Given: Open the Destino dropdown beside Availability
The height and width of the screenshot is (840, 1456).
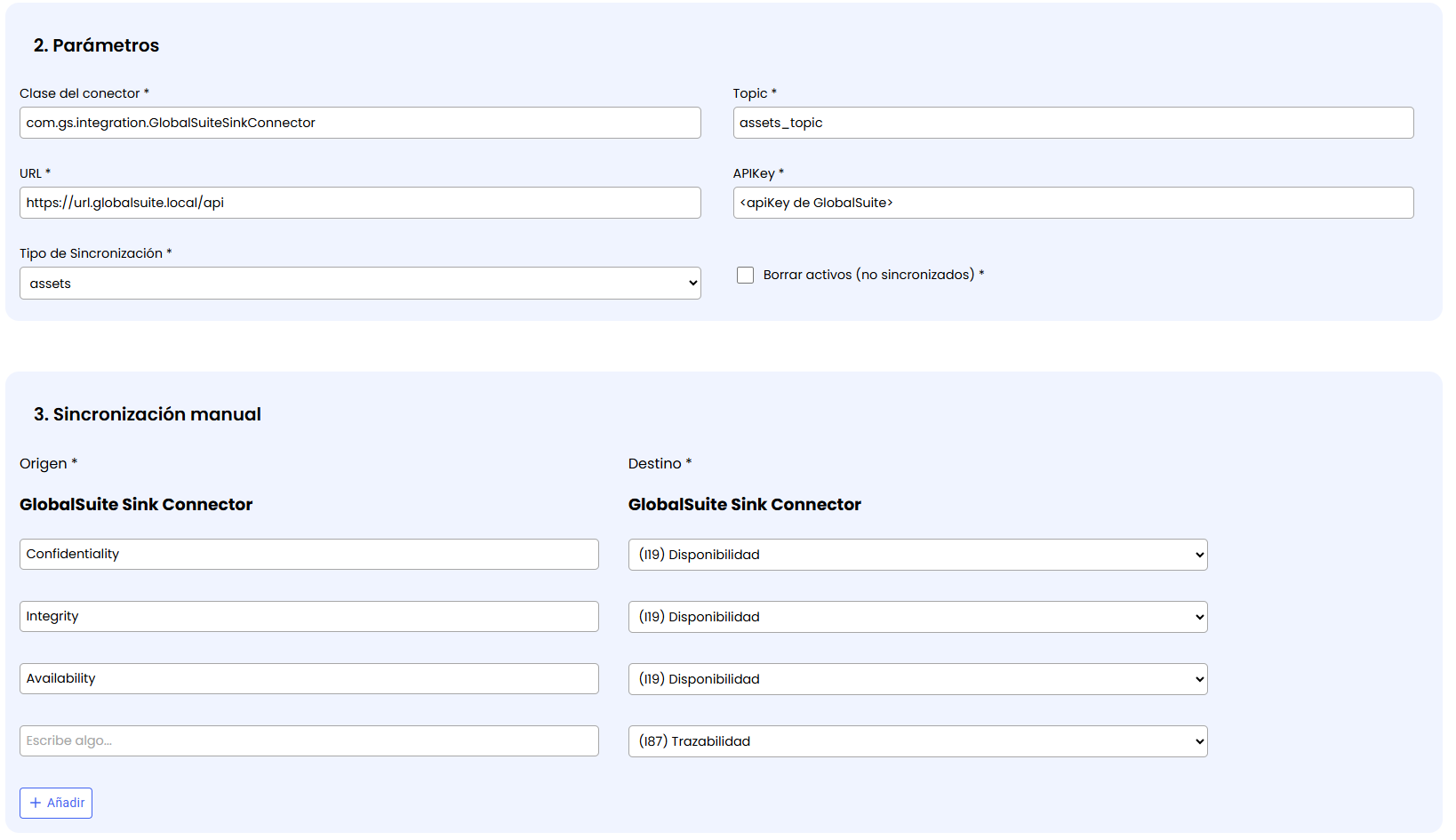Looking at the screenshot, I should (x=917, y=679).
